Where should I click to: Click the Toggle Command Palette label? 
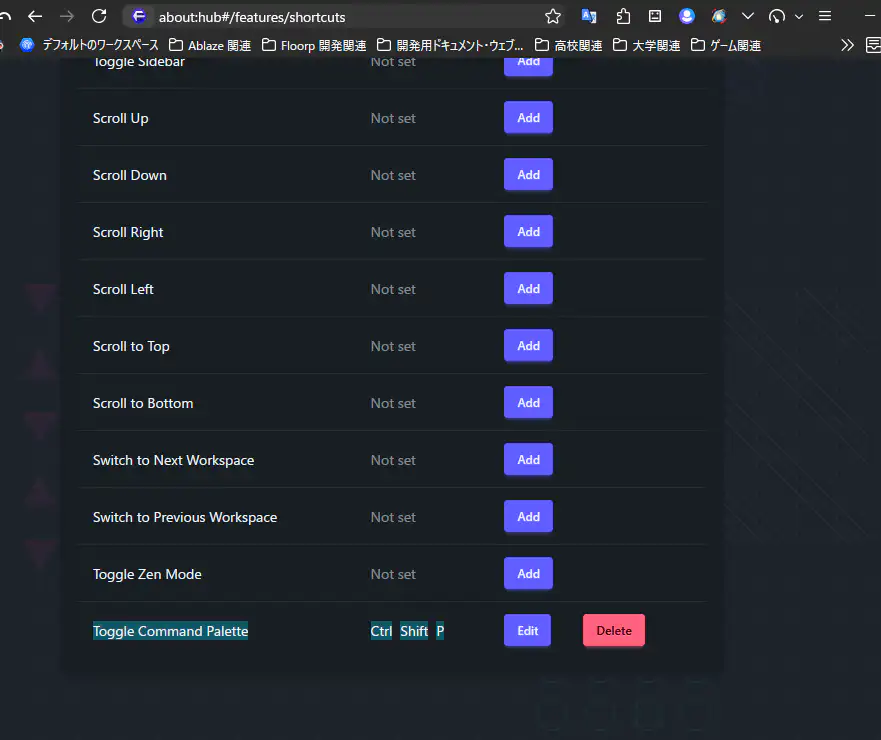click(x=170, y=631)
